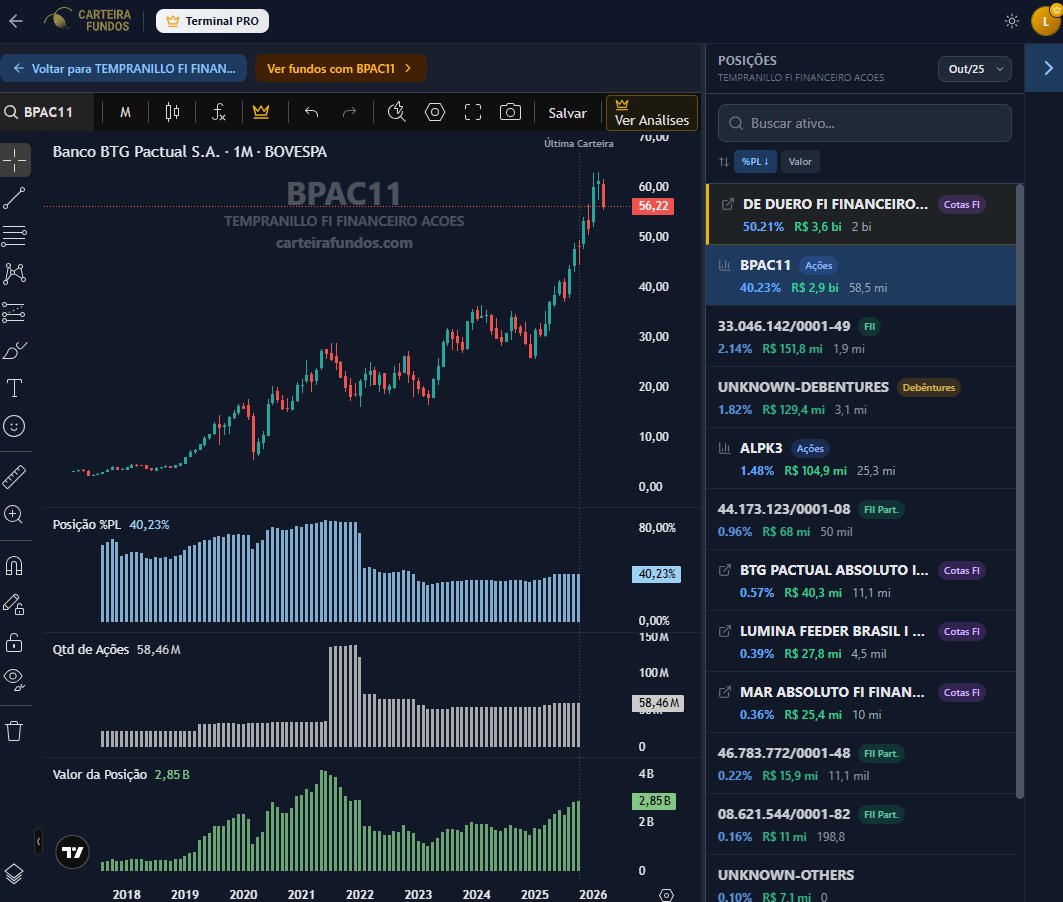Image resolution: width=1063 pixels, height=902 pixels.
Task: Open the Out/25 date dropdown
Action: coord(974,69)
